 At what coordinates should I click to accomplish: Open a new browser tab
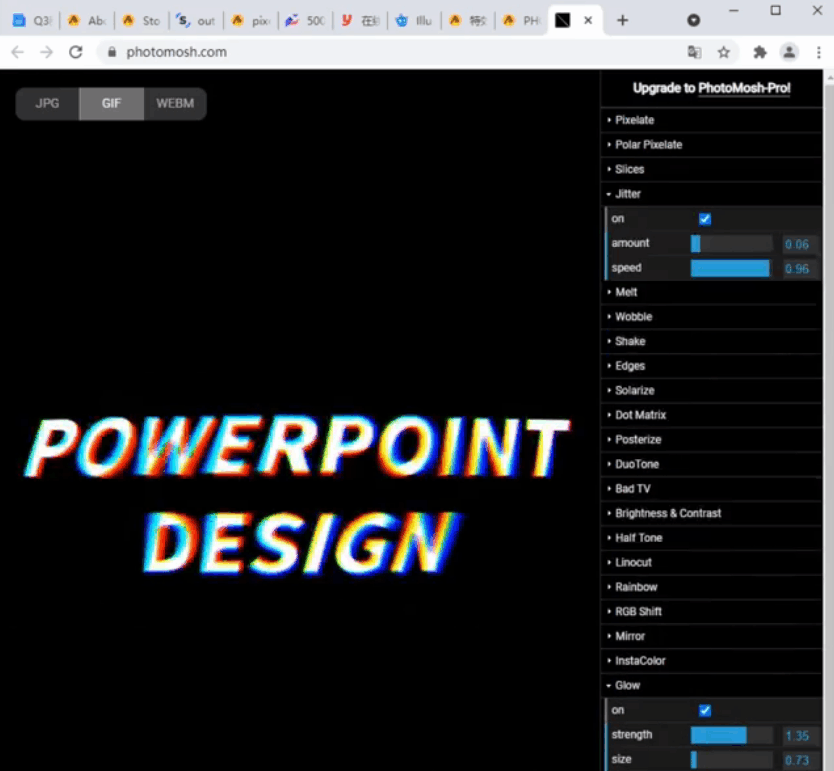tap(622, 20)
